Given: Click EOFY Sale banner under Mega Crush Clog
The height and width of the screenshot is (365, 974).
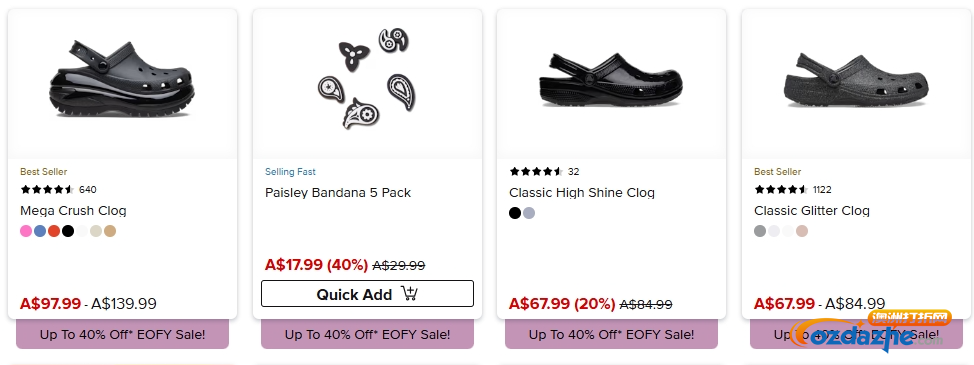Looking at the screenshot, I should 122,335.
